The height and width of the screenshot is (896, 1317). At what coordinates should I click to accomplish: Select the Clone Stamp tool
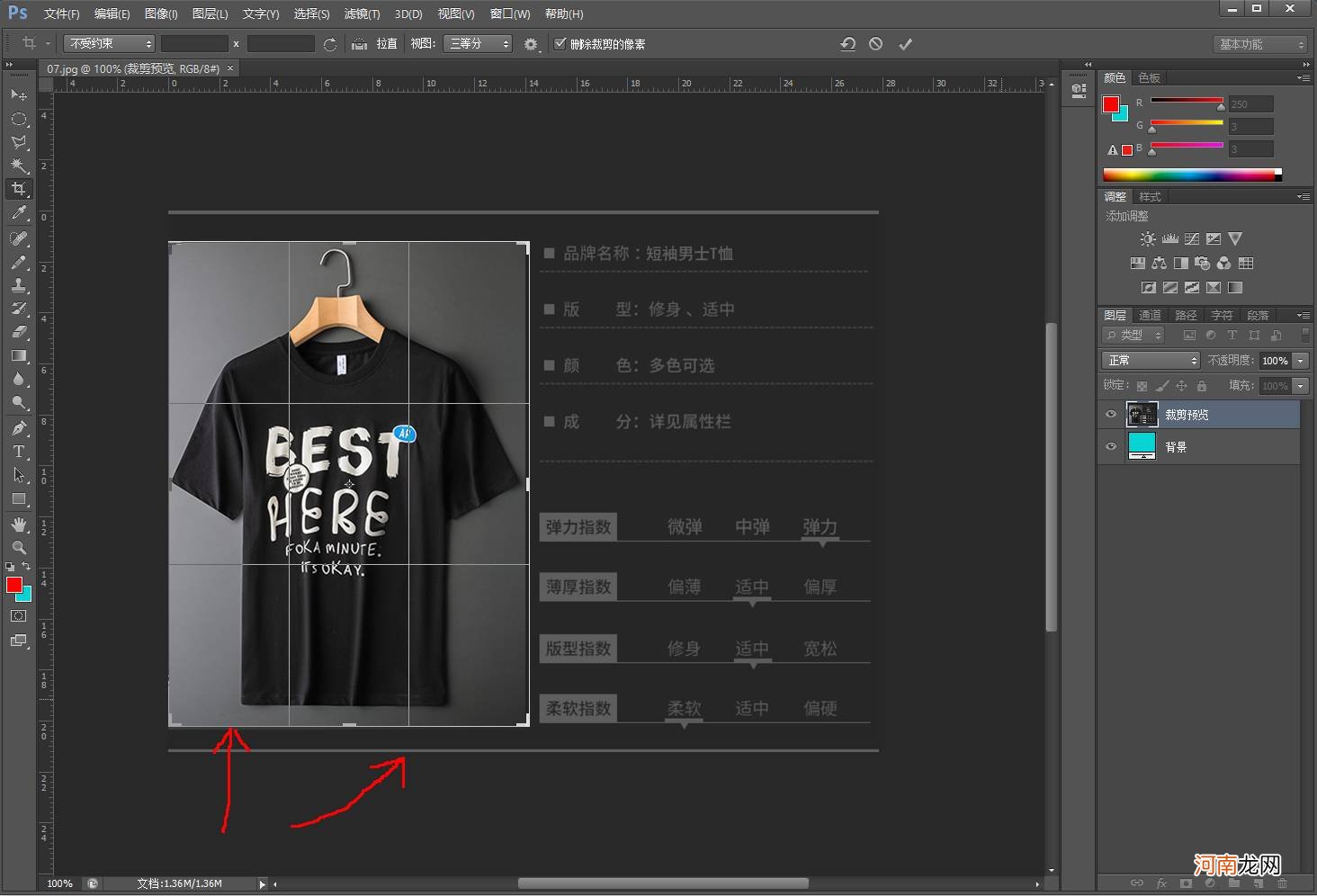pos(18,285)
